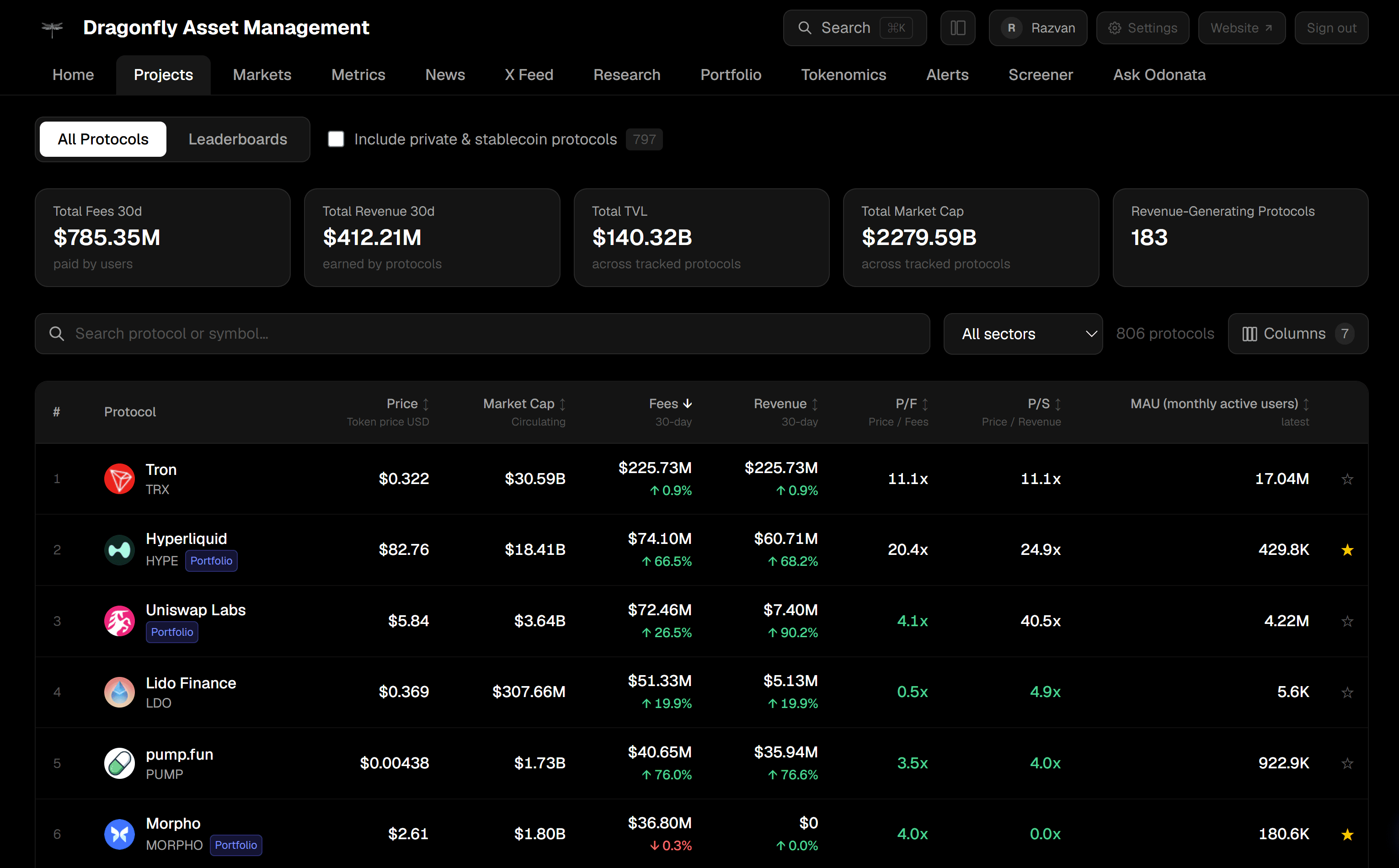Viewport: 1399px width, 868px height.
Task: Sort by Revenue column arrows
Action: 815,404
